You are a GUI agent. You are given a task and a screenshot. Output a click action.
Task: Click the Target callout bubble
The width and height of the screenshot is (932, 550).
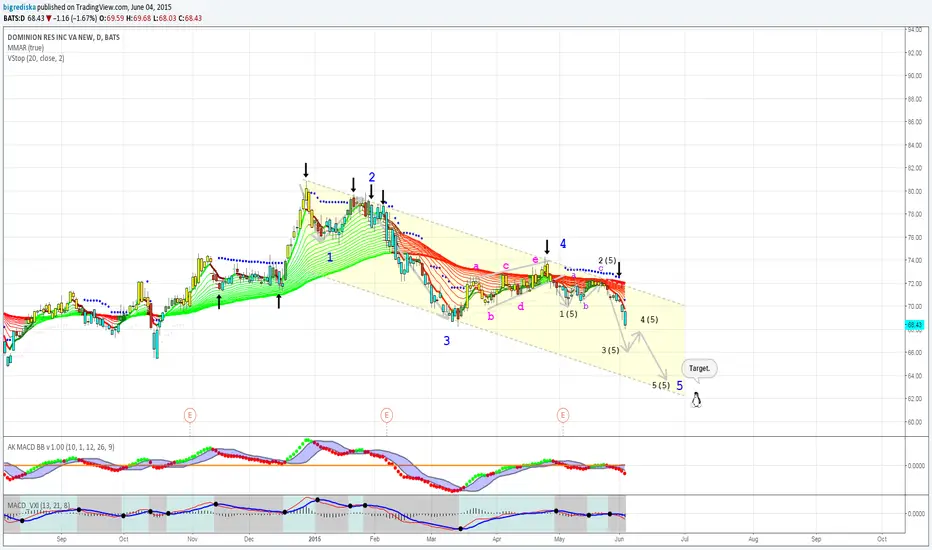700,369
